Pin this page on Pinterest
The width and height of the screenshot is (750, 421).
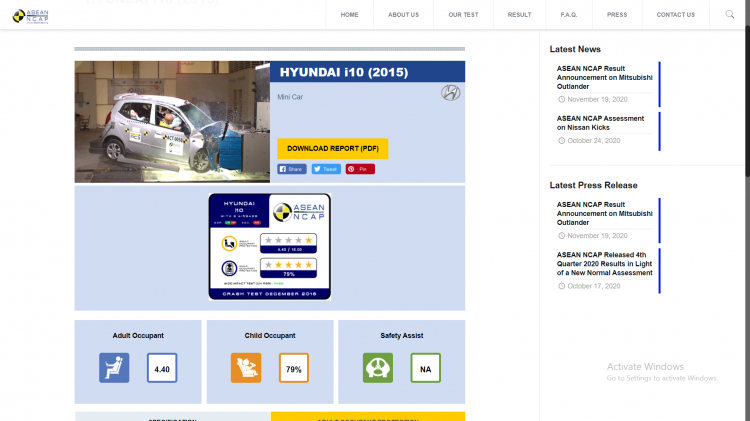[x=360, y=169]
